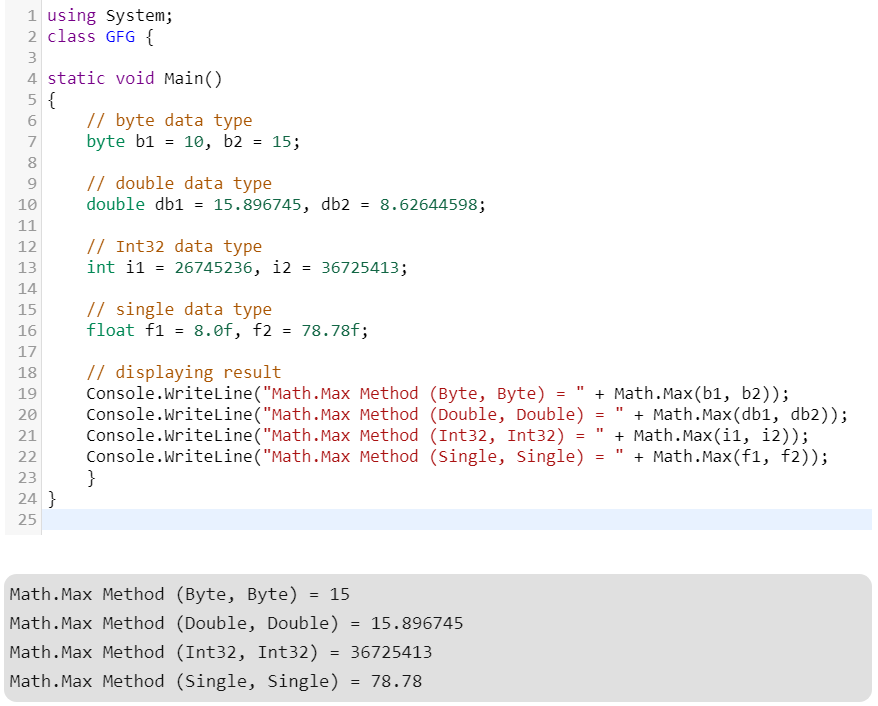Place cursor in byte b1 declaration line

(192, 142)
